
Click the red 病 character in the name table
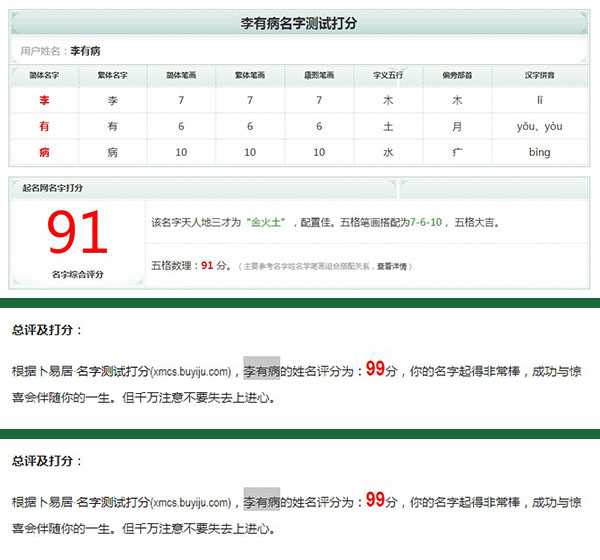[x=44, y=152]
